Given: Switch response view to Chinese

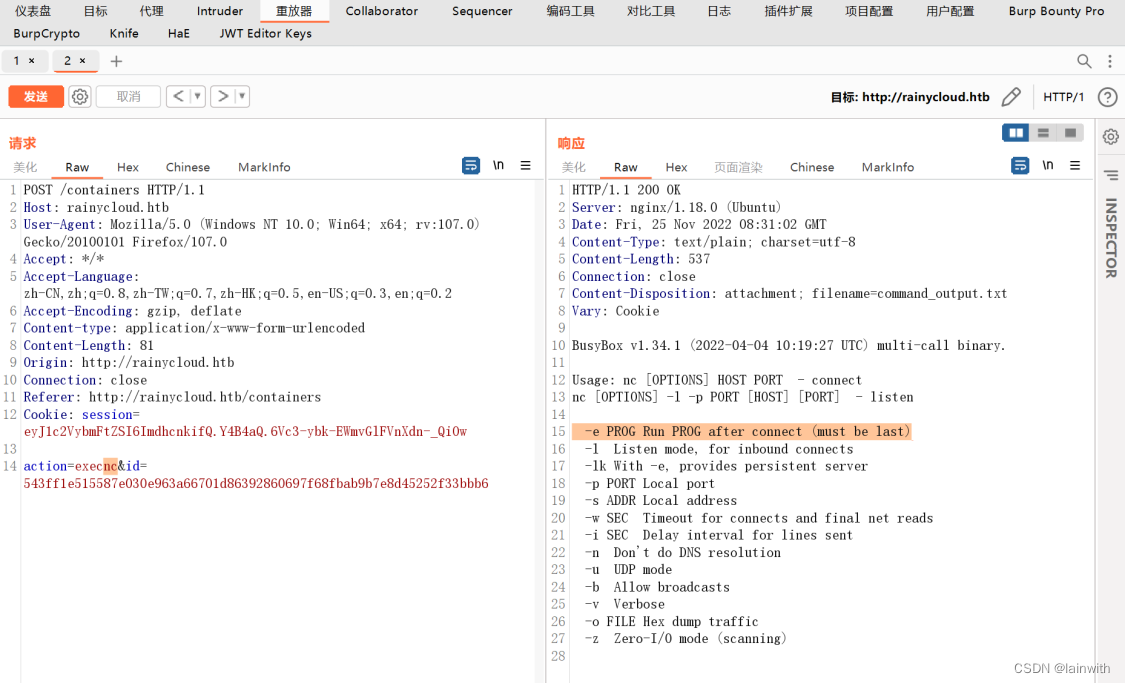Looking at the screenshot, I should coord(812,167).
